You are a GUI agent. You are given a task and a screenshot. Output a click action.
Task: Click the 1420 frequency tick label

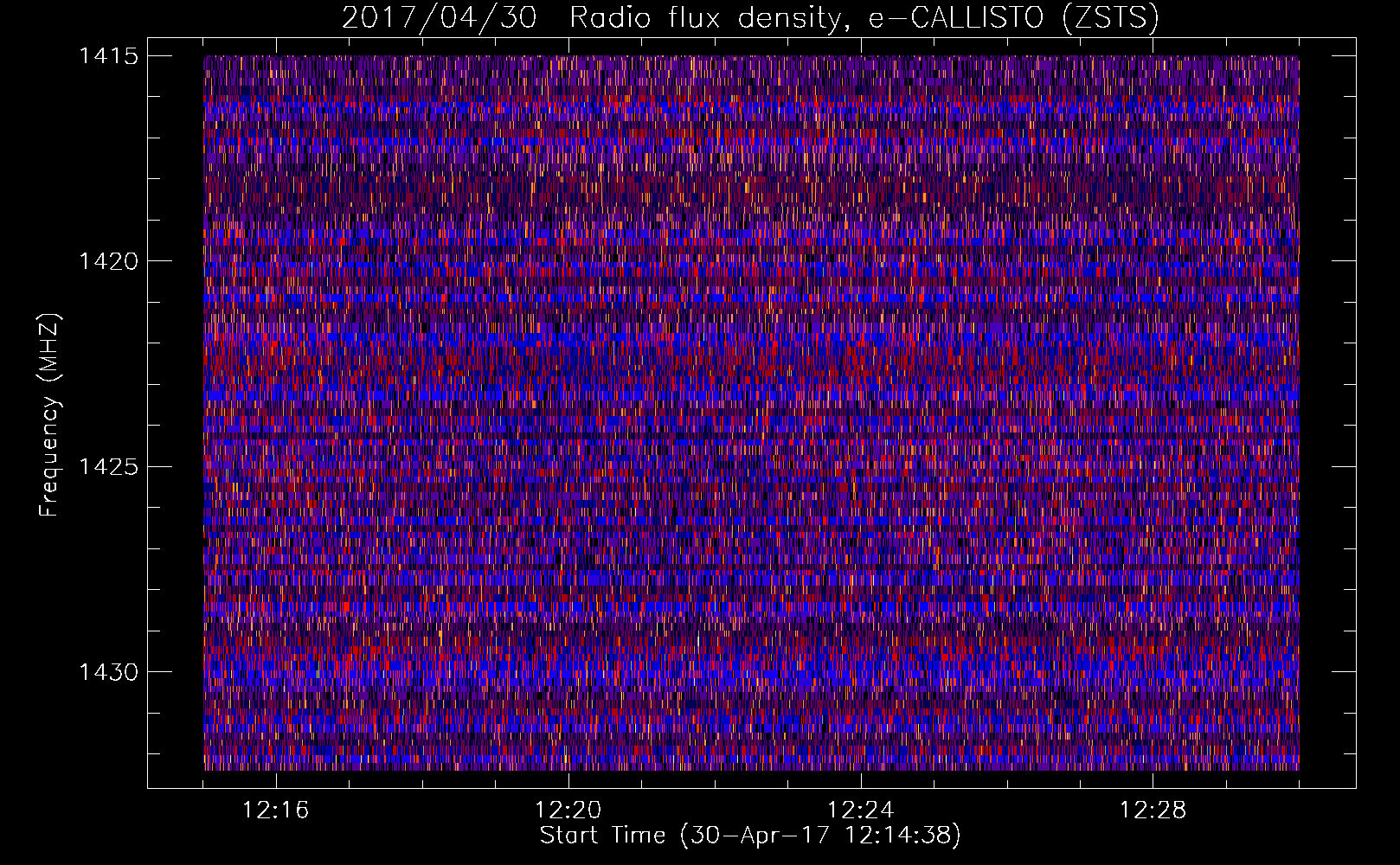(108, 261)
